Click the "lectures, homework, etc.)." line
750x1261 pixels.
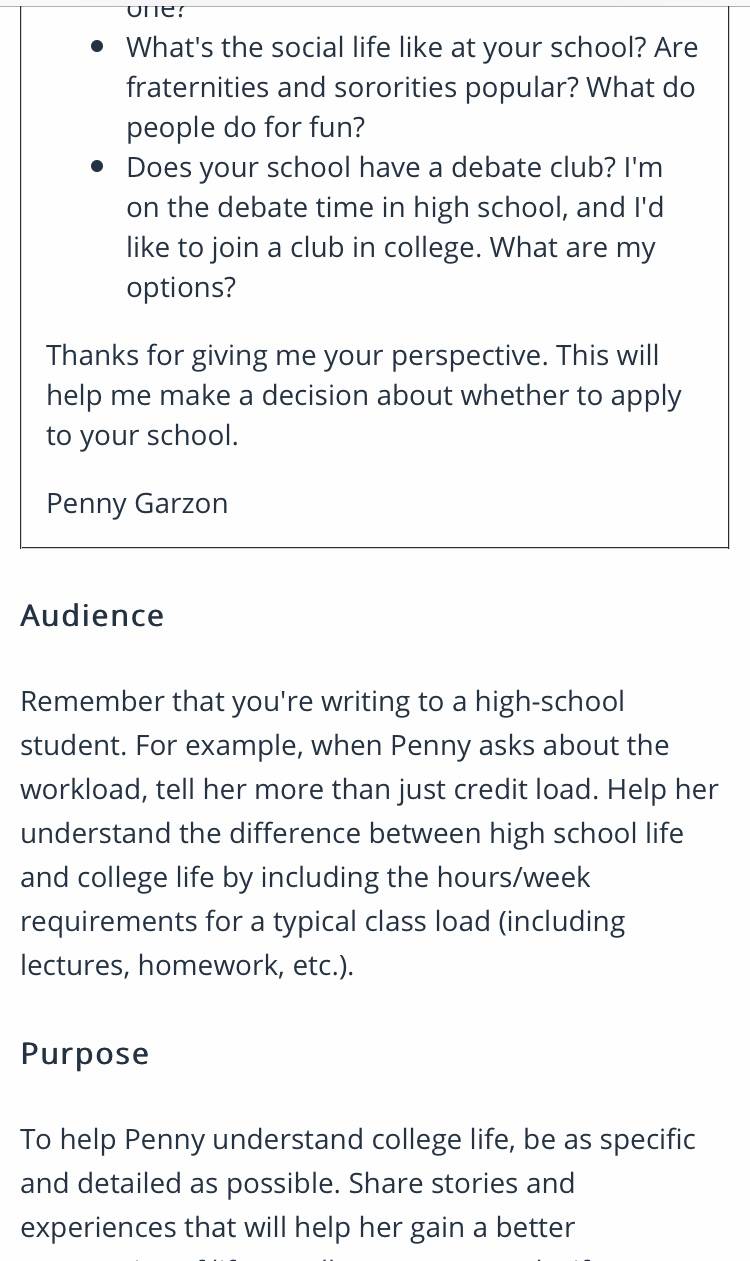point(187,965)
